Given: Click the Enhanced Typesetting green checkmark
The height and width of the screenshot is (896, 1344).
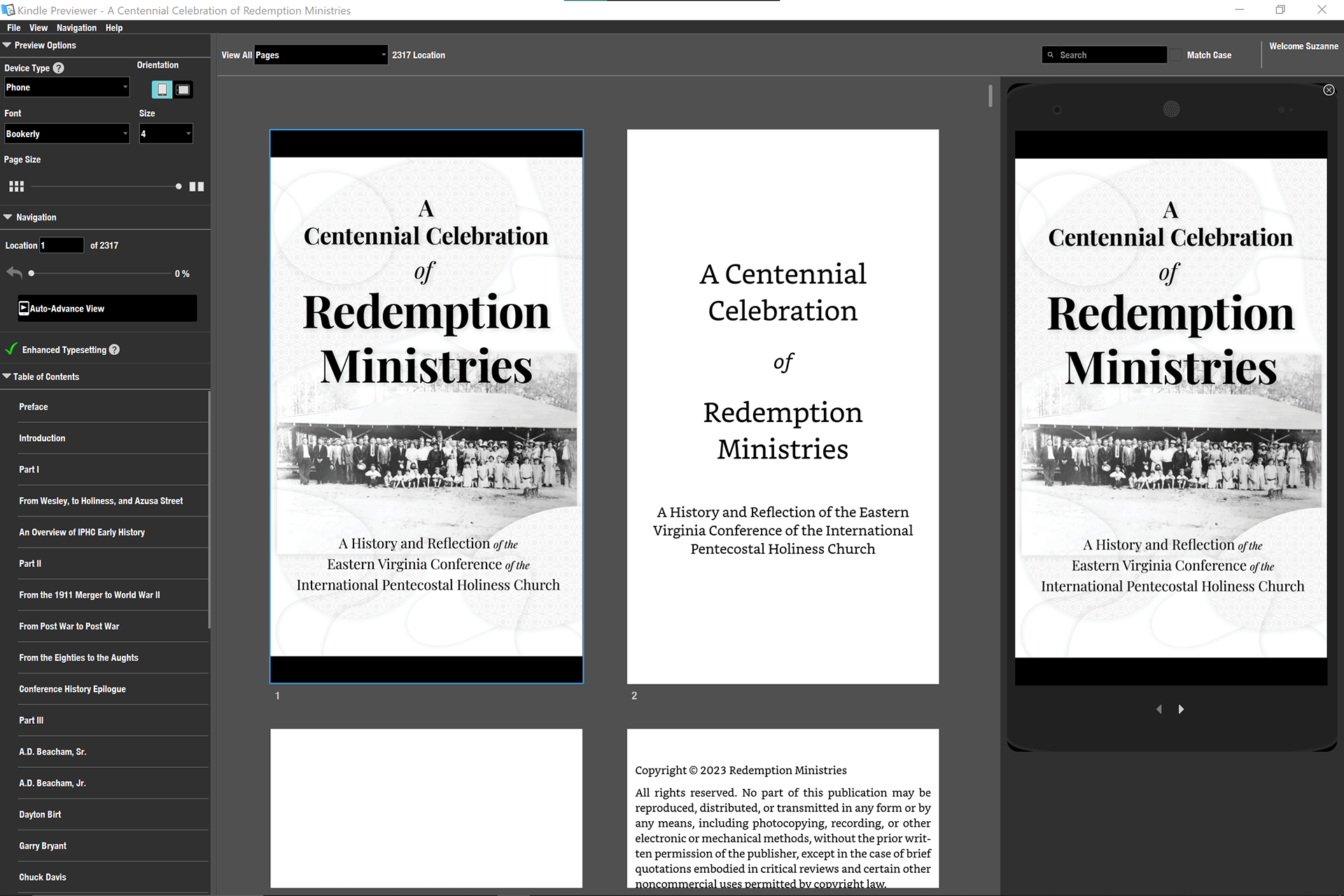Looking at the screenshot, I should pos(11,349).
